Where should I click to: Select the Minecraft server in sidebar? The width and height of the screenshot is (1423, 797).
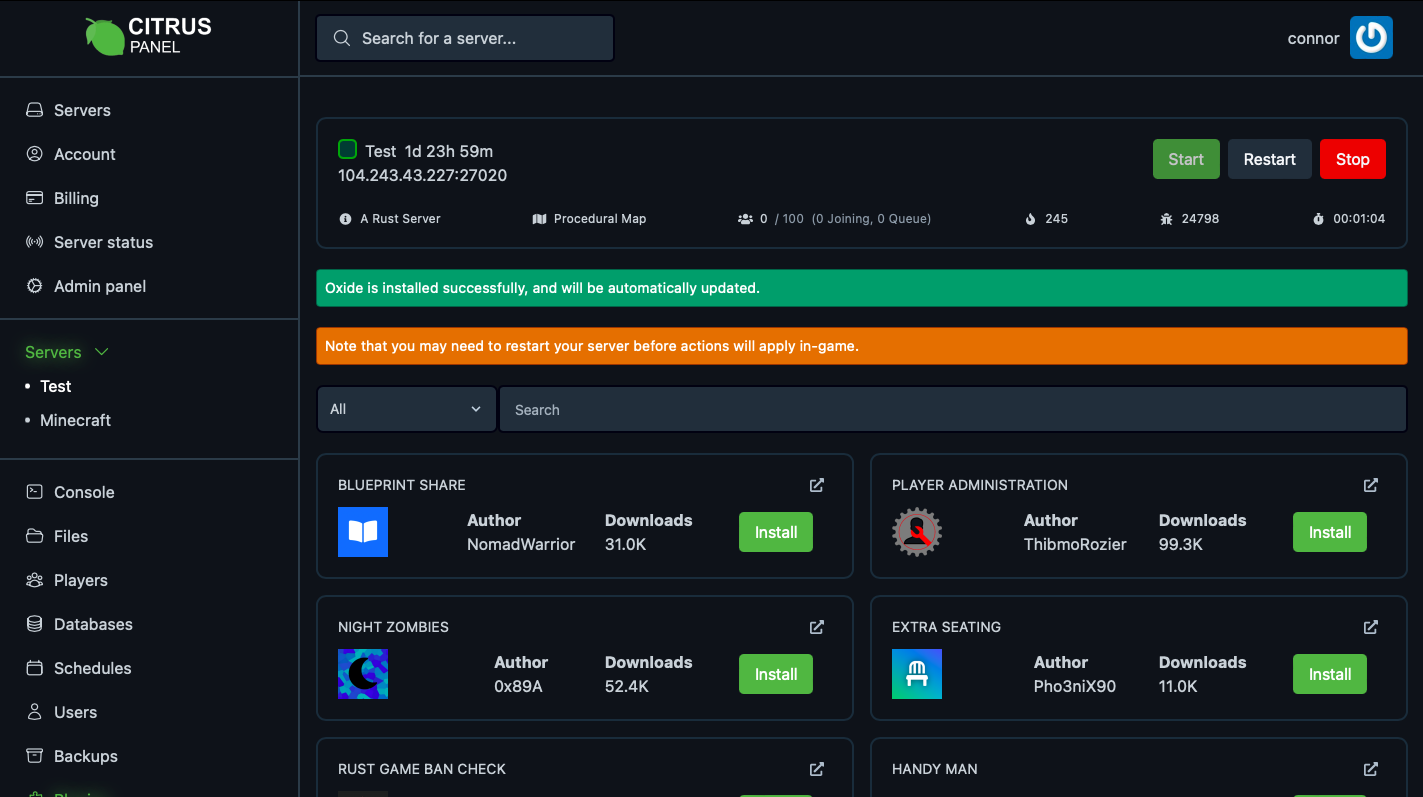[x=75, y=420]
